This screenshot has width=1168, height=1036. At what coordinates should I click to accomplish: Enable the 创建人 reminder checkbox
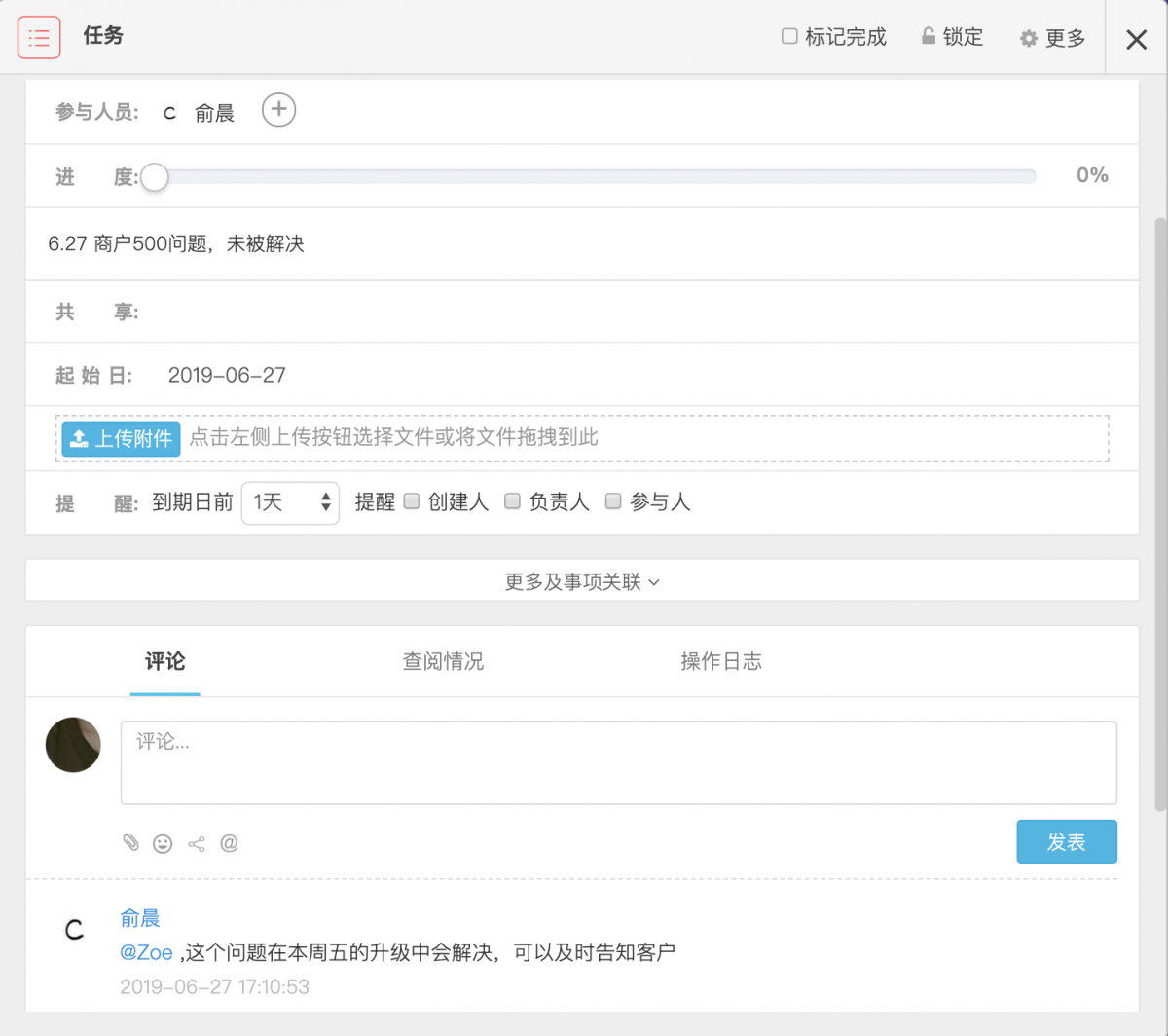pyautogui.click(x=412, y=501)
